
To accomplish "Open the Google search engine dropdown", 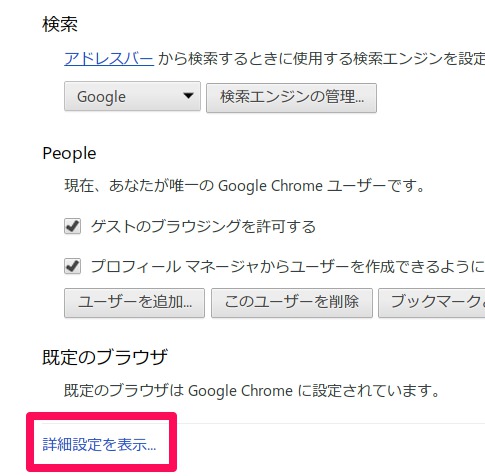I will click(132, 96).
